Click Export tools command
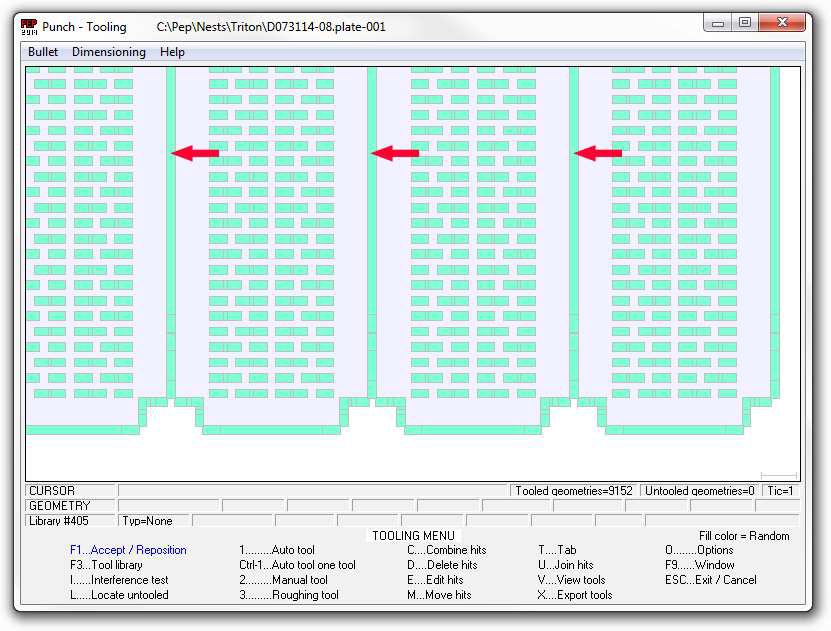 point(575,595)
